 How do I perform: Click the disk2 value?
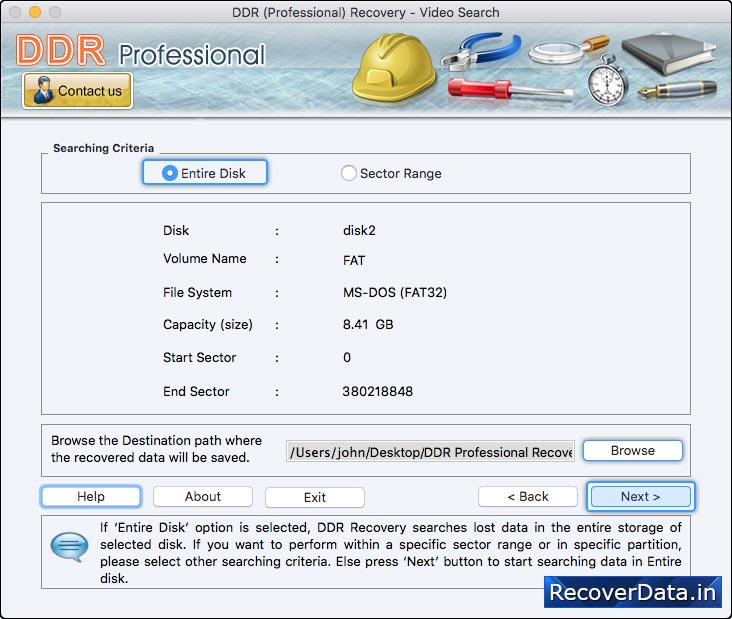(359, 231)
